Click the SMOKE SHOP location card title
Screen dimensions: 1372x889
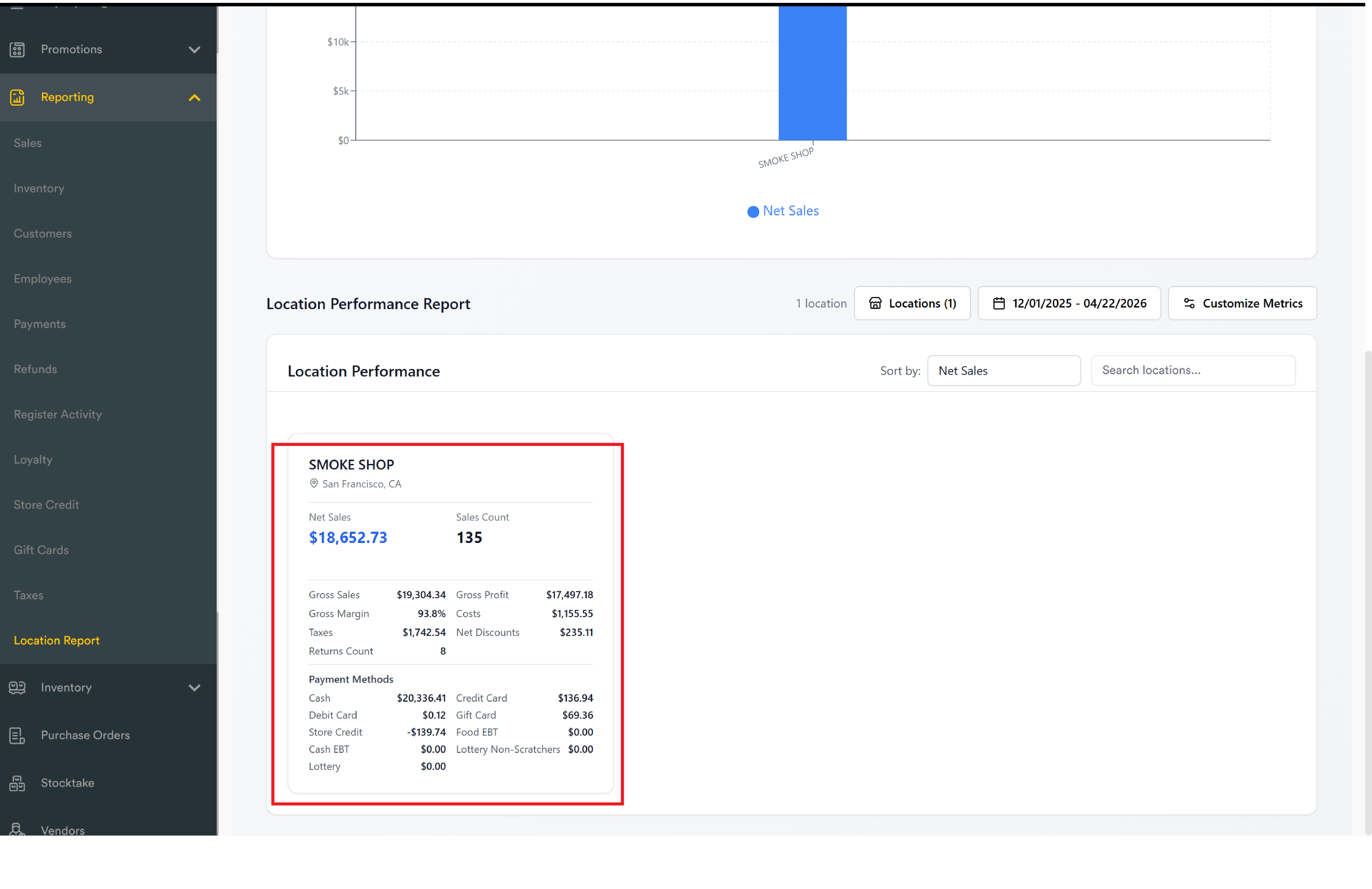(352, 465)
